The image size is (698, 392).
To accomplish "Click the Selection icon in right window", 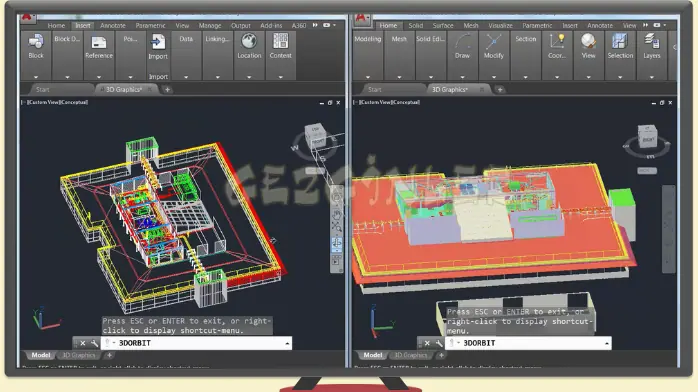I will point(620,41).
